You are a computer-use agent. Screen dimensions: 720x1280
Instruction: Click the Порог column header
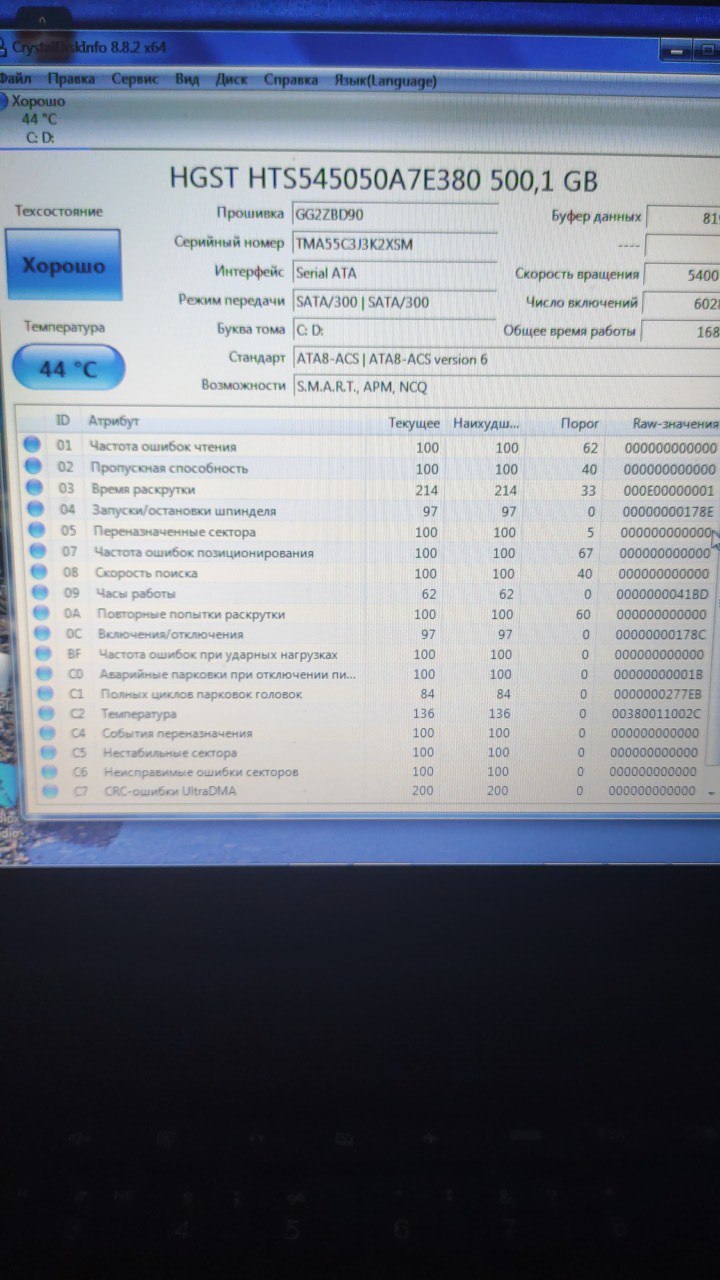[580, 424]
